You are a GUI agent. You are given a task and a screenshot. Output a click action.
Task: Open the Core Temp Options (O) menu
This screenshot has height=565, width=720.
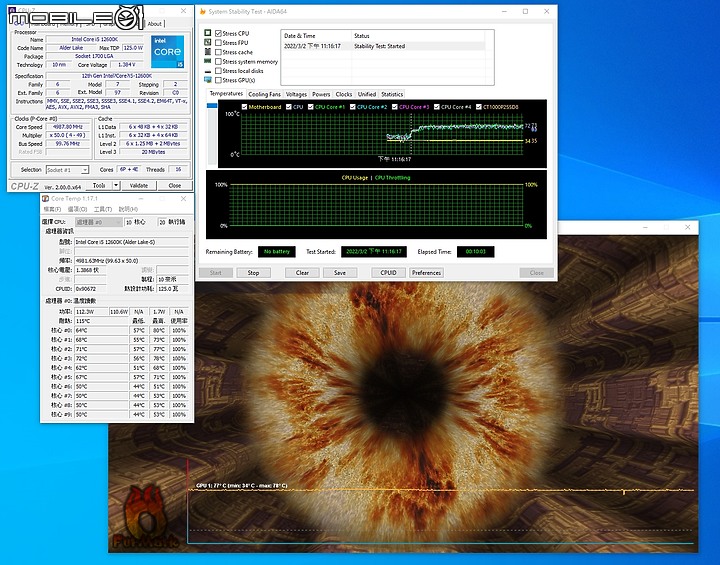[77, 209]
